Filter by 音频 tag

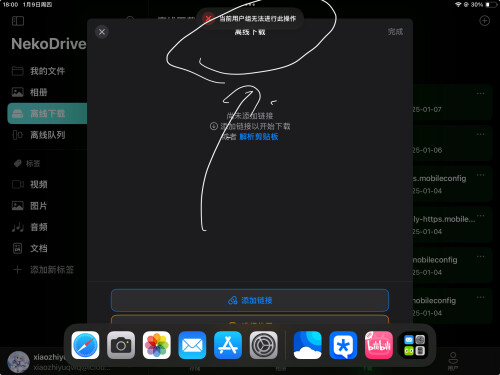click(47, 227)
